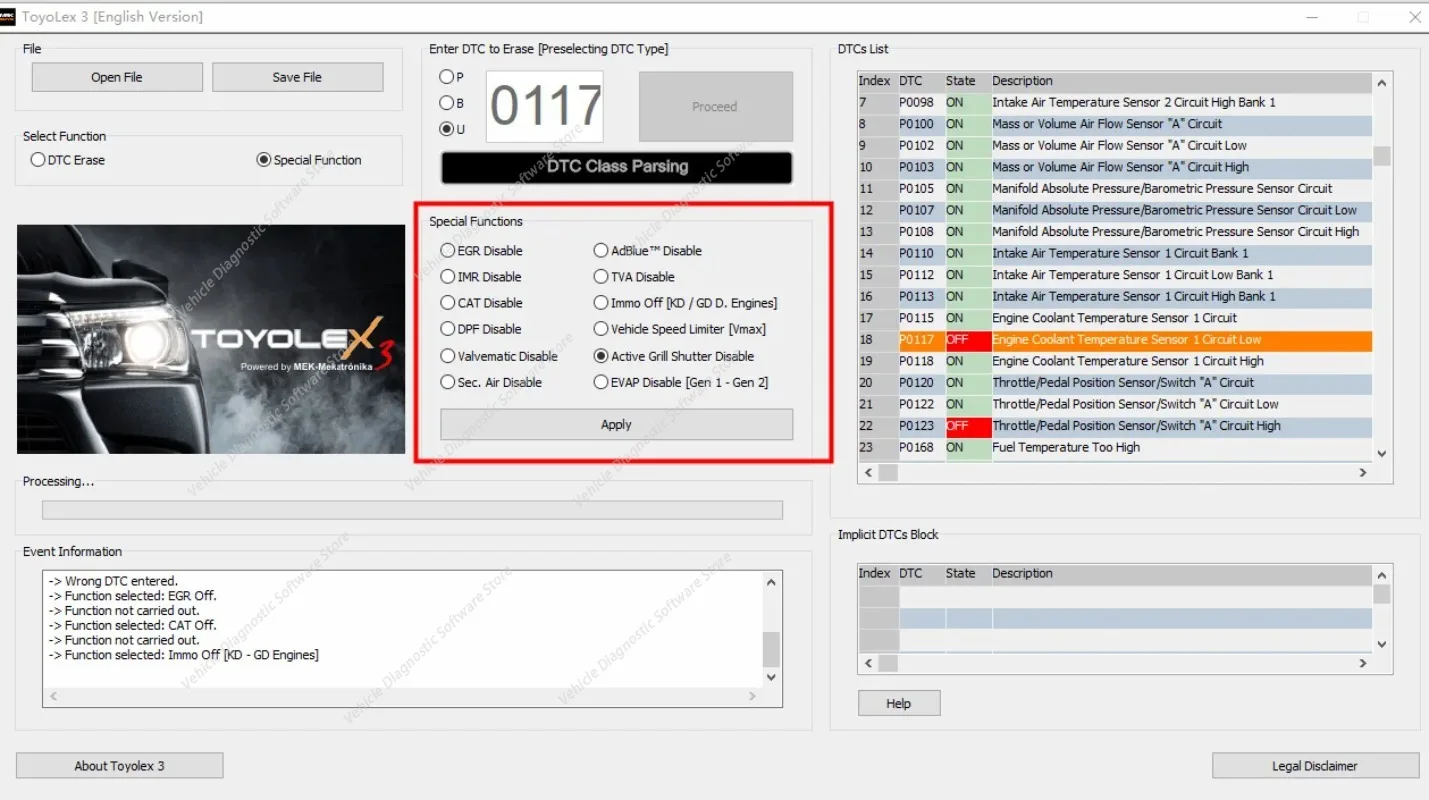Click the Open File button
The height and width of the screenshot is (800, 1429).
click(x=117, y=77)
